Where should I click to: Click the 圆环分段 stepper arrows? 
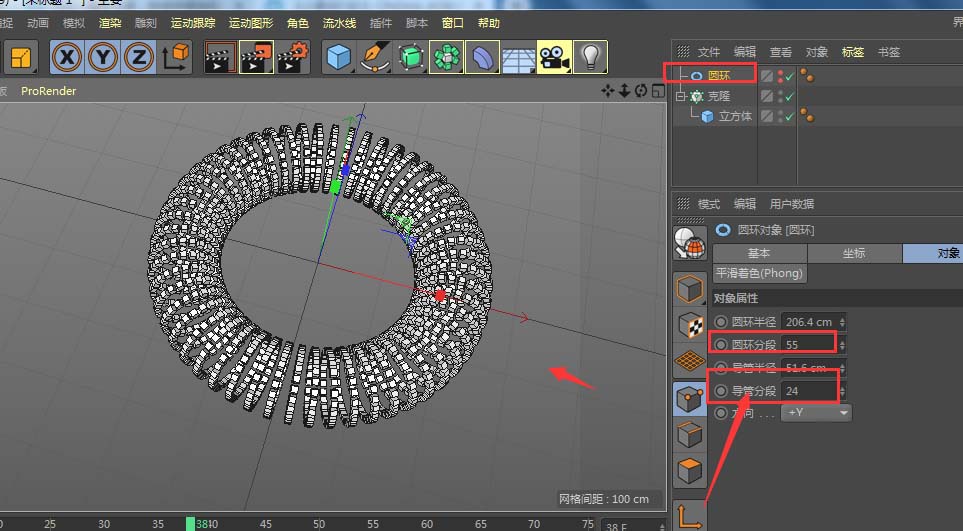point(842,344)
